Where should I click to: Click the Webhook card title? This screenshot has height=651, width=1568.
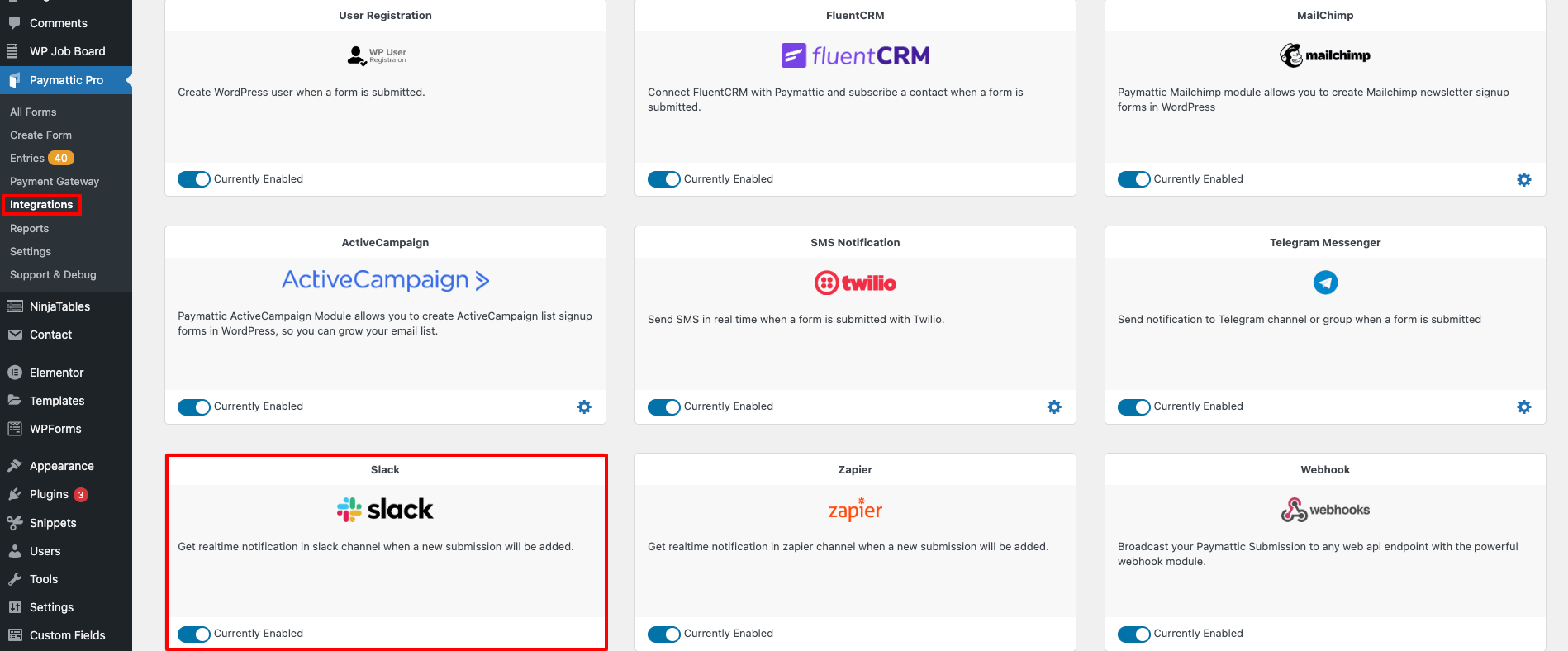(1325, 469)
